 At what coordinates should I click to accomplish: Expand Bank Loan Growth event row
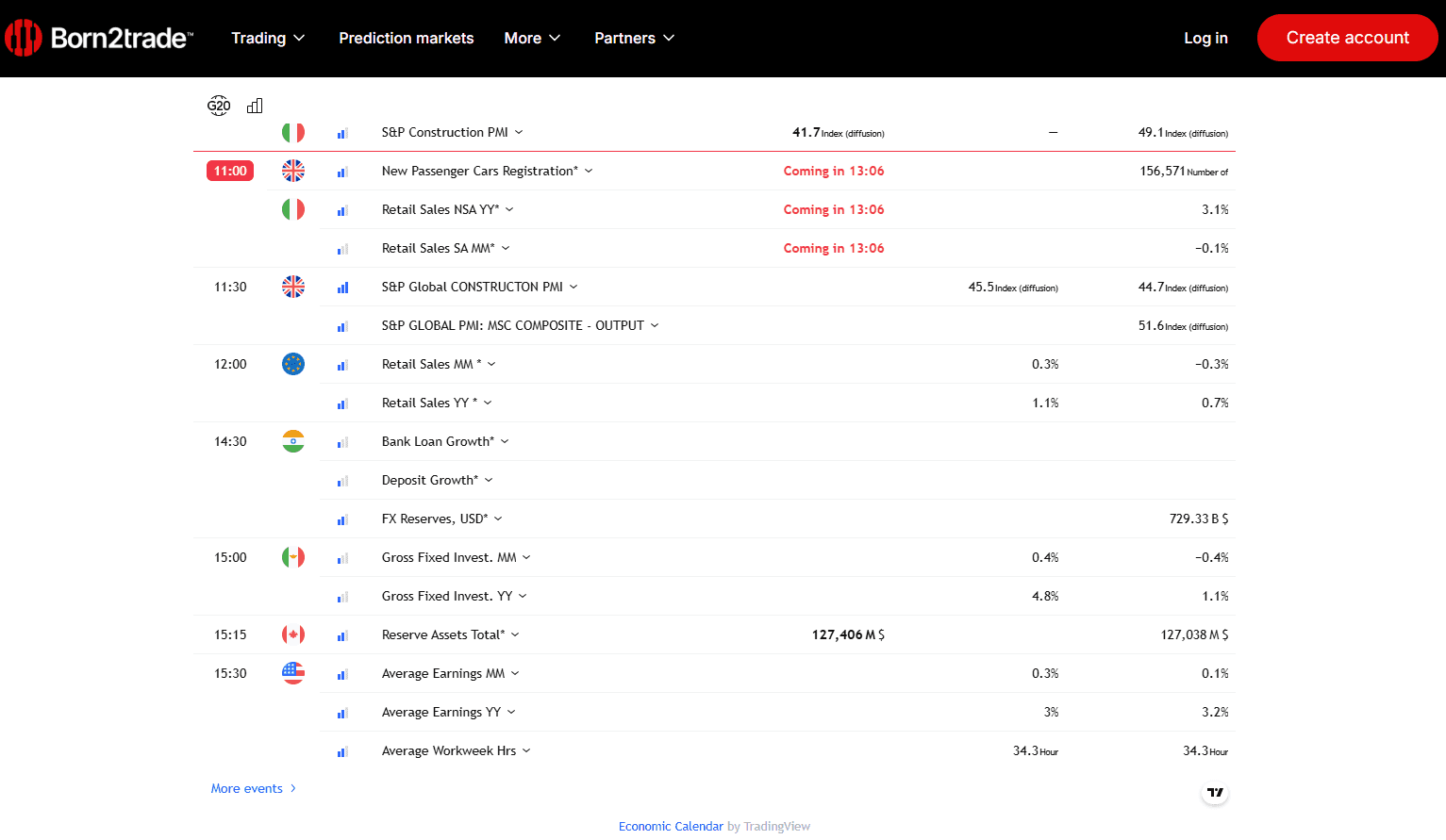point(505,441)
